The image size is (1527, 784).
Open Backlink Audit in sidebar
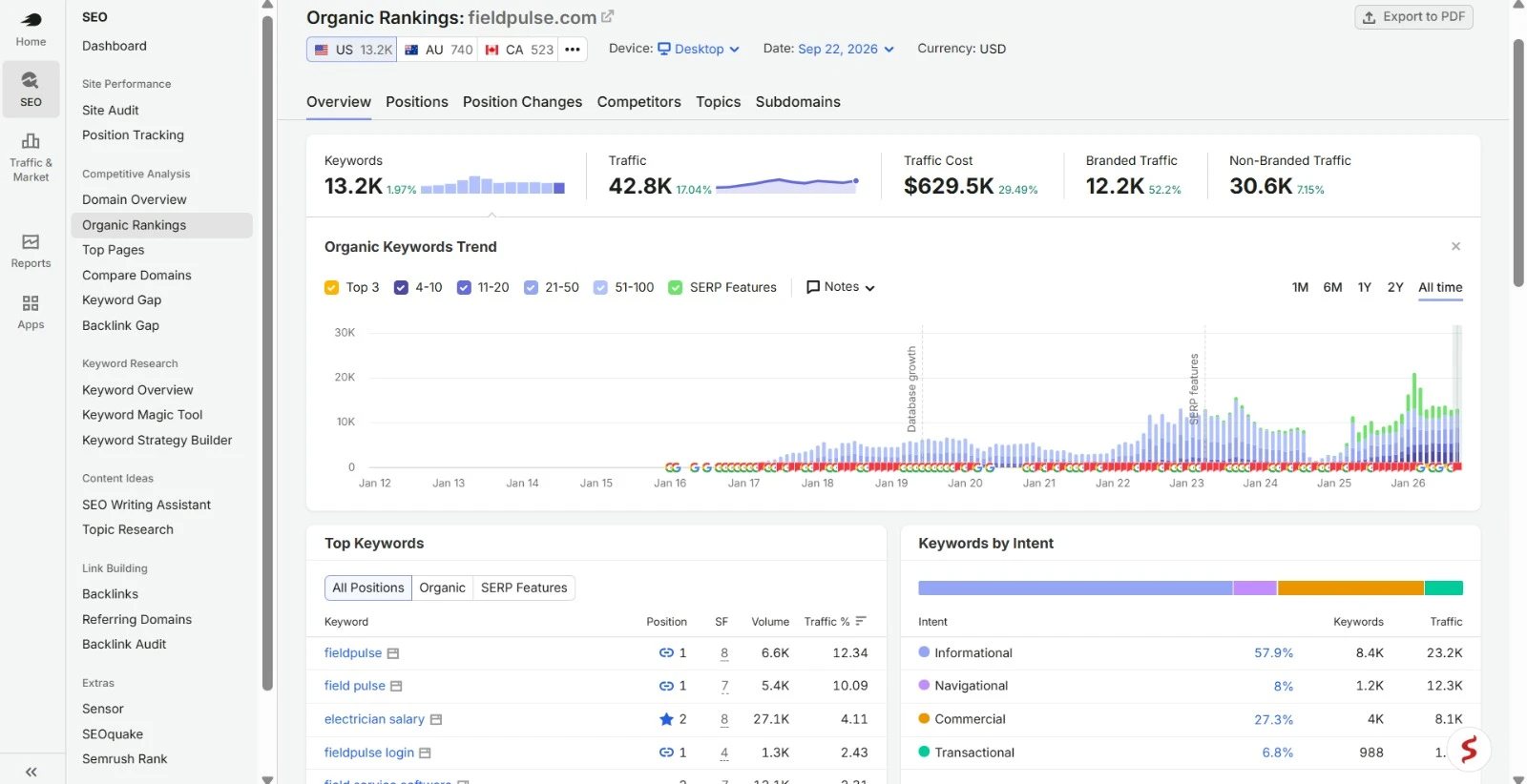click(x=124, y=645)
